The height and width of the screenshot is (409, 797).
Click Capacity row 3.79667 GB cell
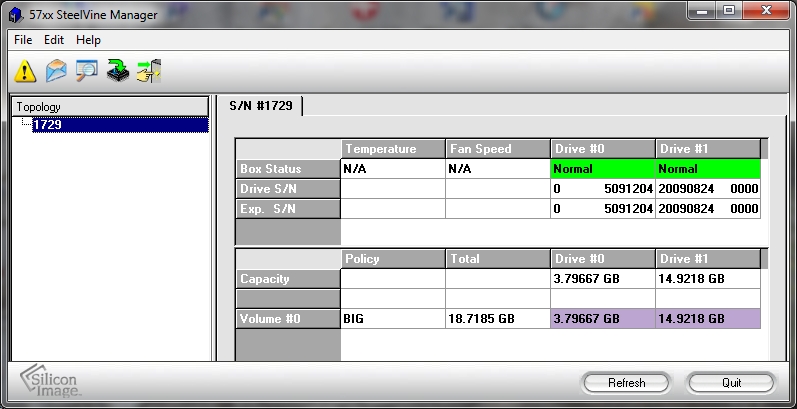(603, 279)
